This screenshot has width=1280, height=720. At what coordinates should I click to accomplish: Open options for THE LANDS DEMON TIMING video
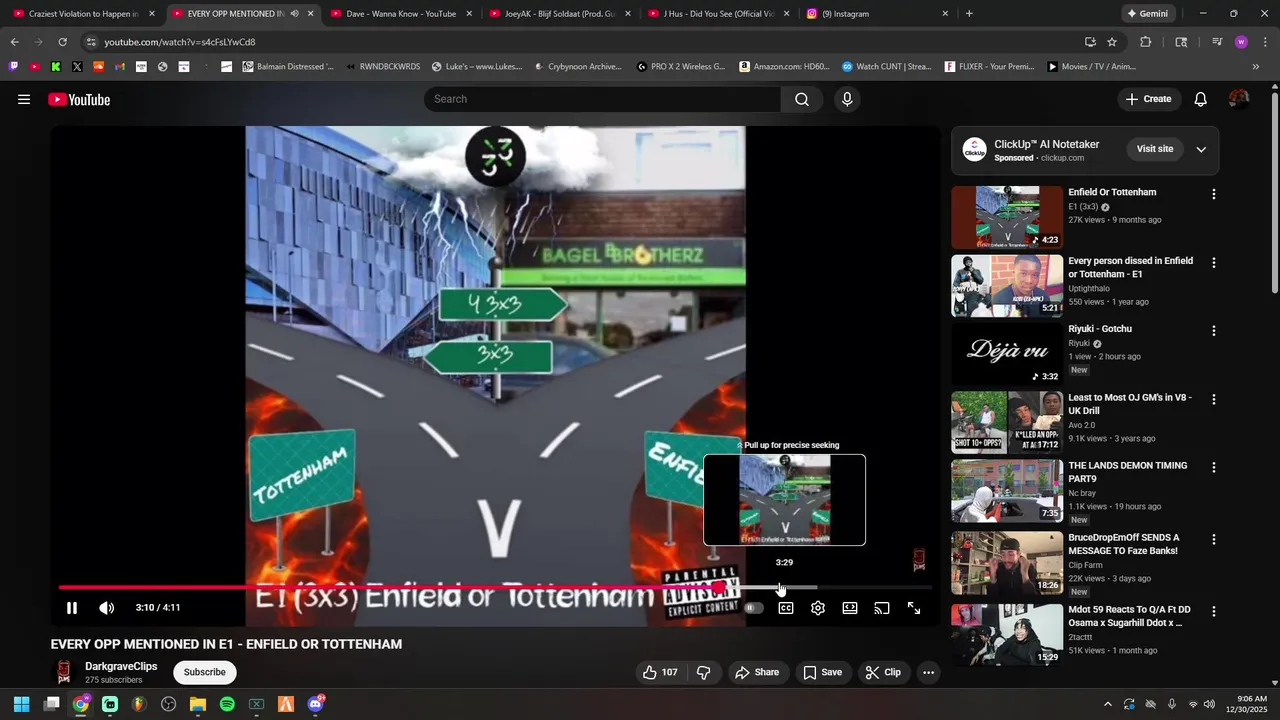(1214, 467)
